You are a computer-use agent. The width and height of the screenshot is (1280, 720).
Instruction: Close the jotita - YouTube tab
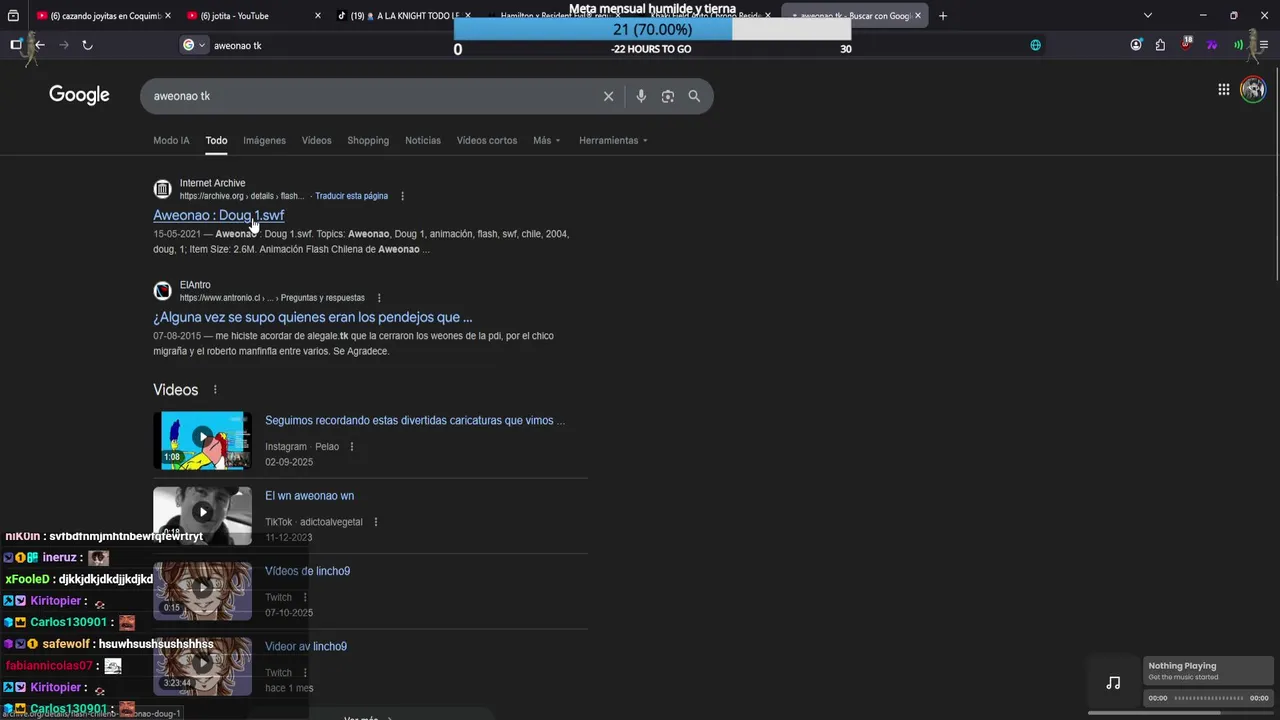coord(318,16)
